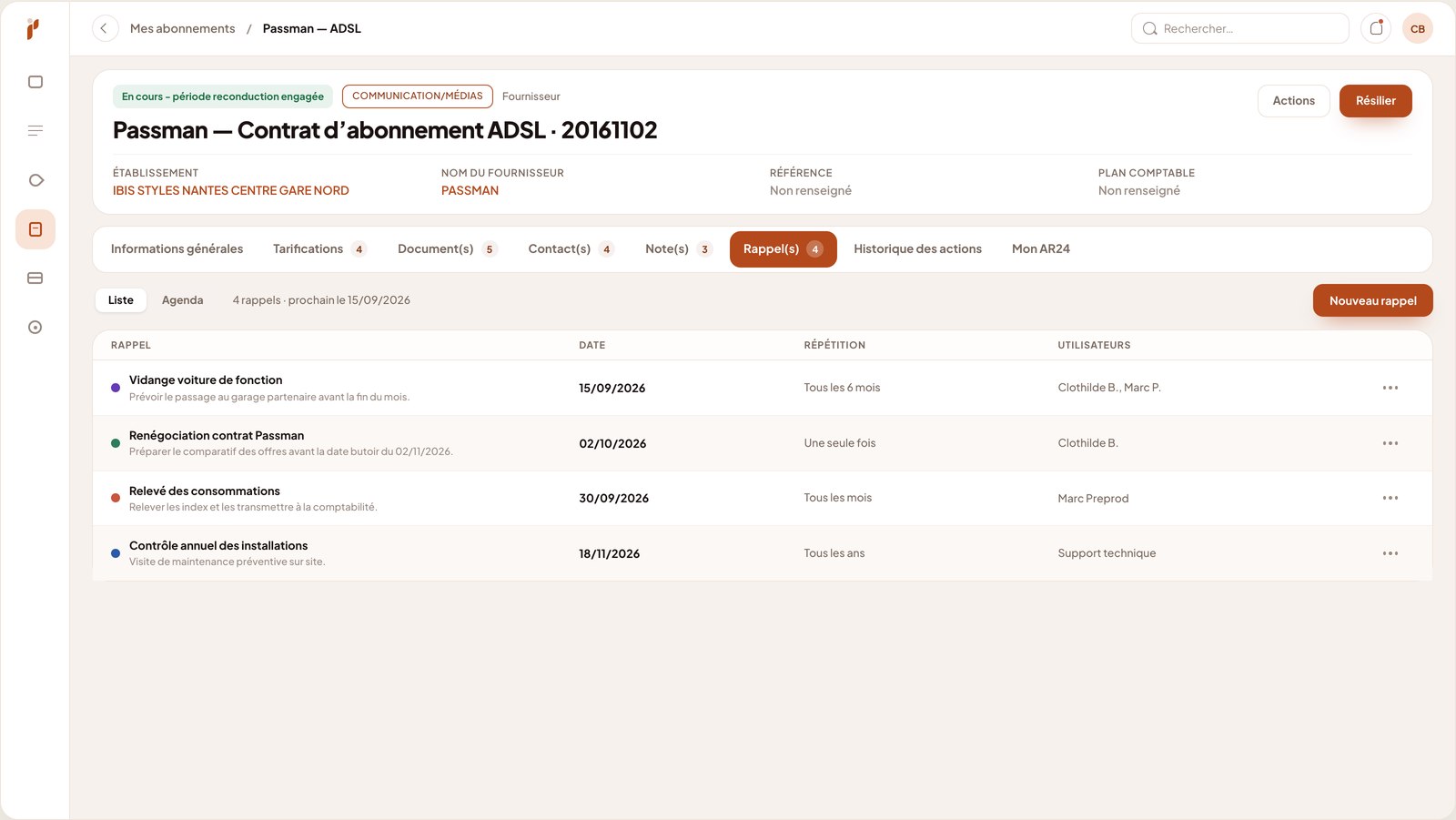The height and width of the screenshot is (820, 1456).
Task: Open options menu for Relevé des consommations
Action: point(1390,498)
